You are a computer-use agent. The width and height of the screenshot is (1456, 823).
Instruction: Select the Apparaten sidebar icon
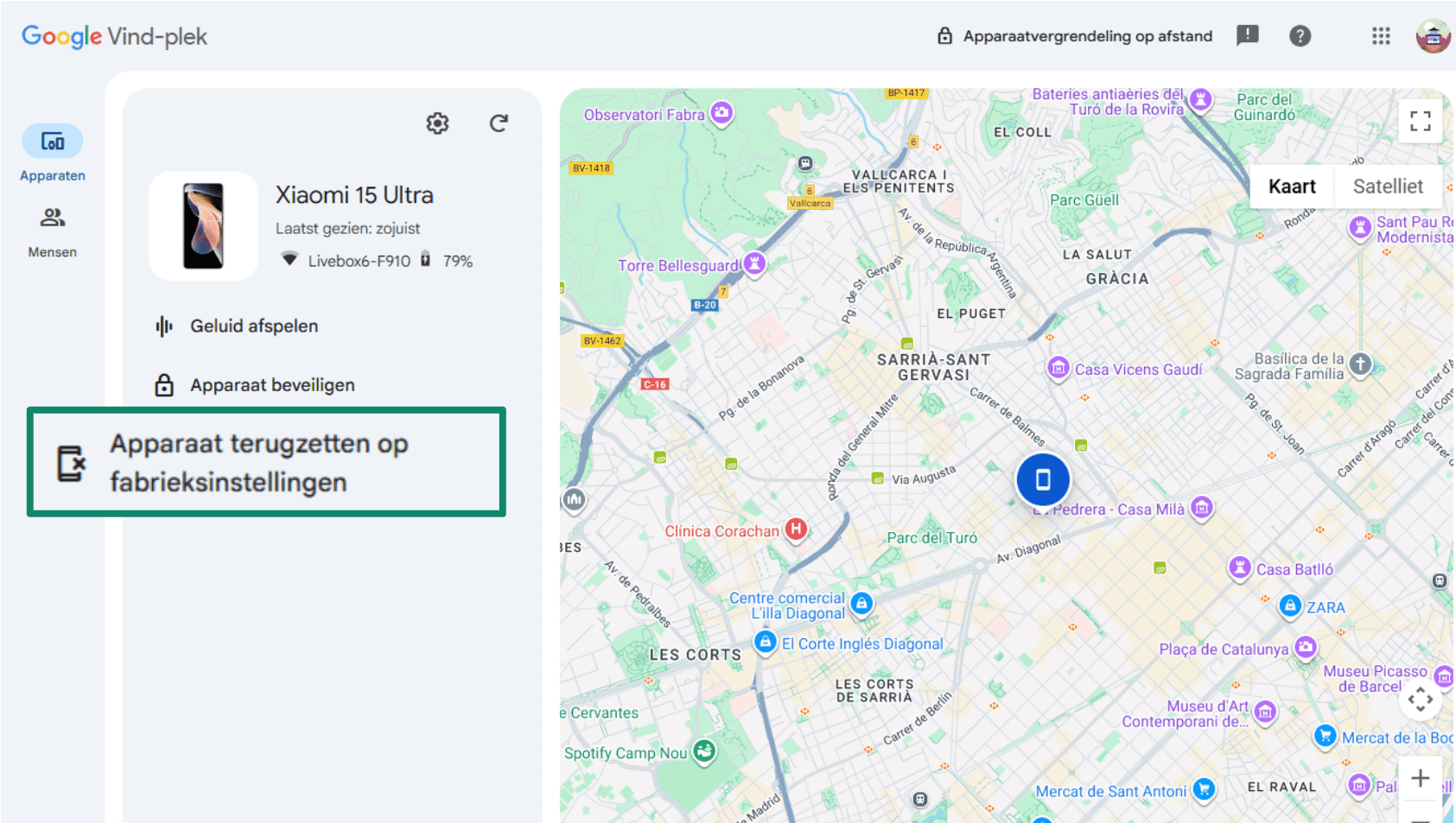[52, 141]
